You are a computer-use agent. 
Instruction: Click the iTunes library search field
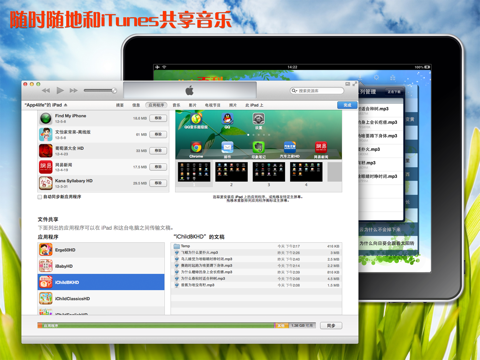[317, 91]
